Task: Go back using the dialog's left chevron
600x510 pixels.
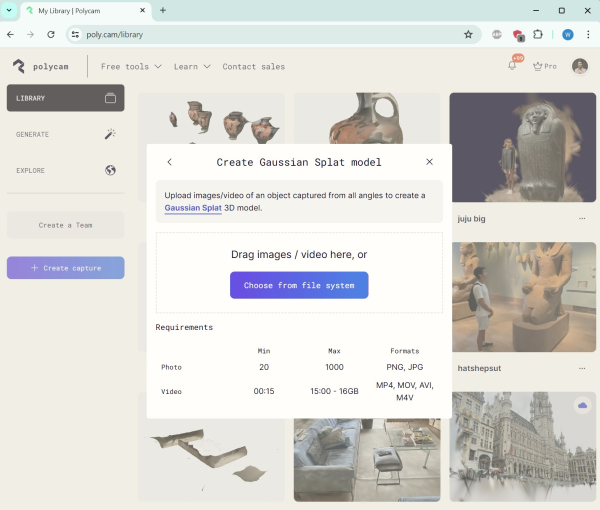Action: [x=170, y=162]
